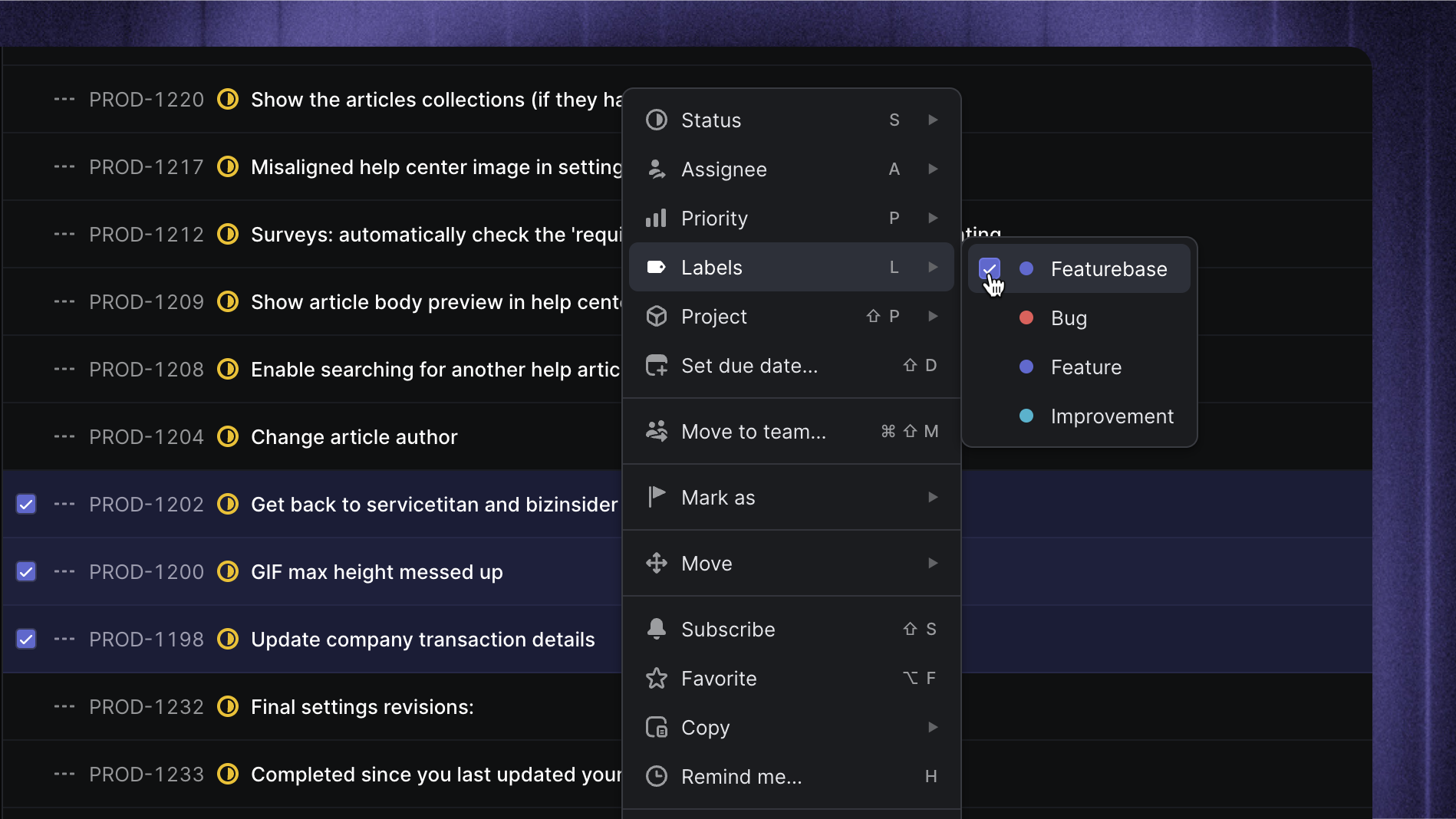Click status icon of PROD-1198
The height and width of the screenshot is (819, 1456).
[x=228, y=640]
